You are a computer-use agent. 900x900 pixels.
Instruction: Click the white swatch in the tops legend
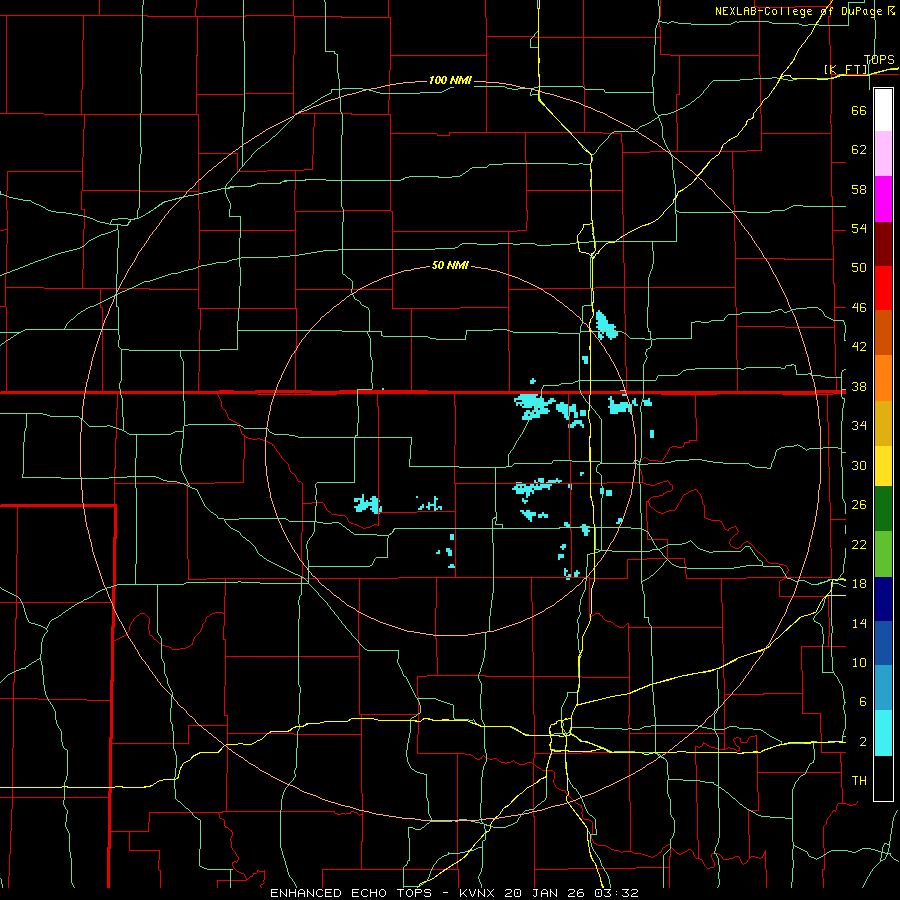883,110
